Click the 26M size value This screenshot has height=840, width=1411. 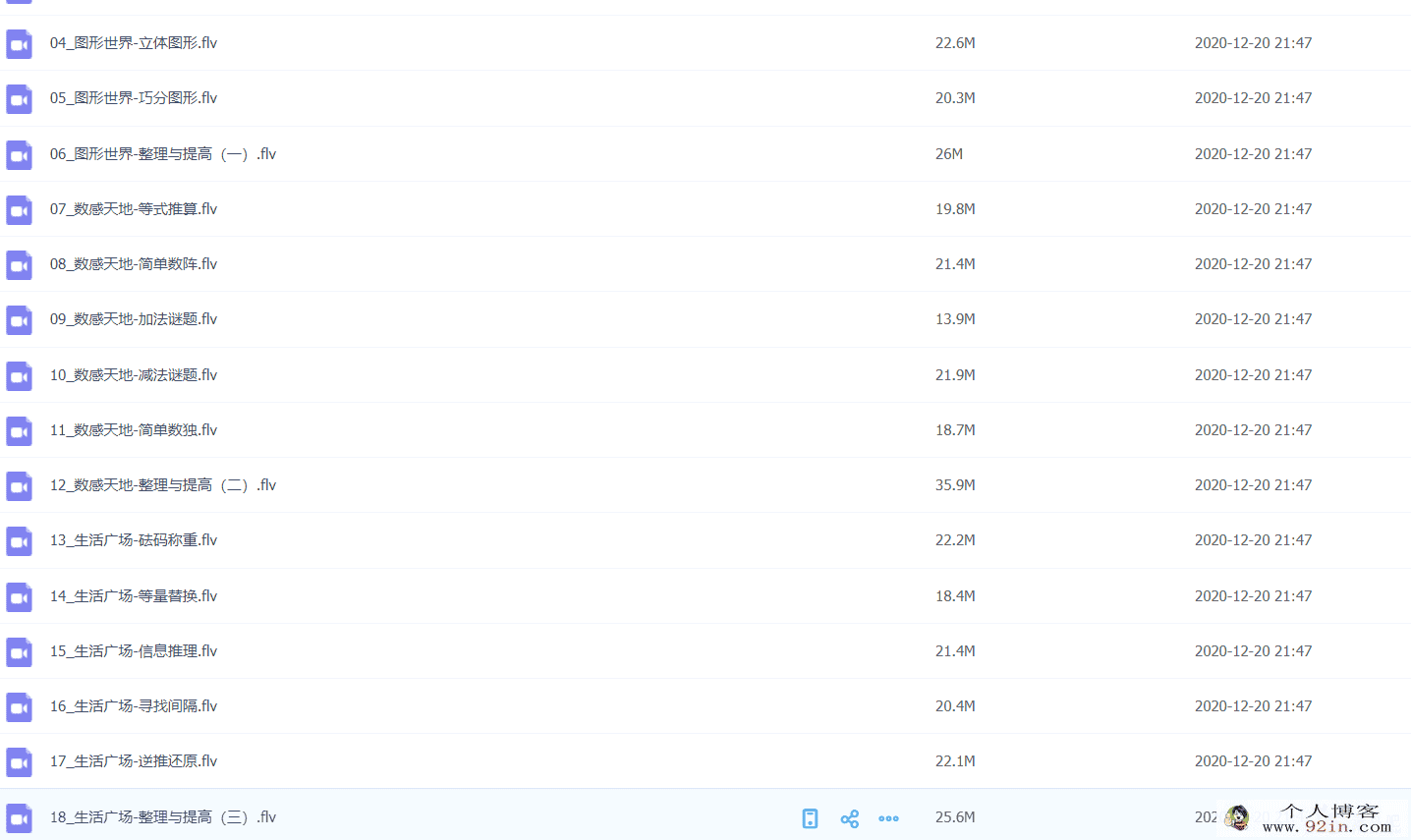pyautogui.click(x=949, y=154)
